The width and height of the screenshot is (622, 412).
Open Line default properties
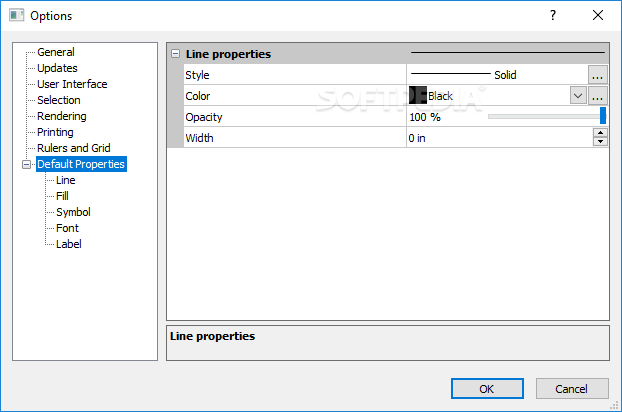click(65, 180)
